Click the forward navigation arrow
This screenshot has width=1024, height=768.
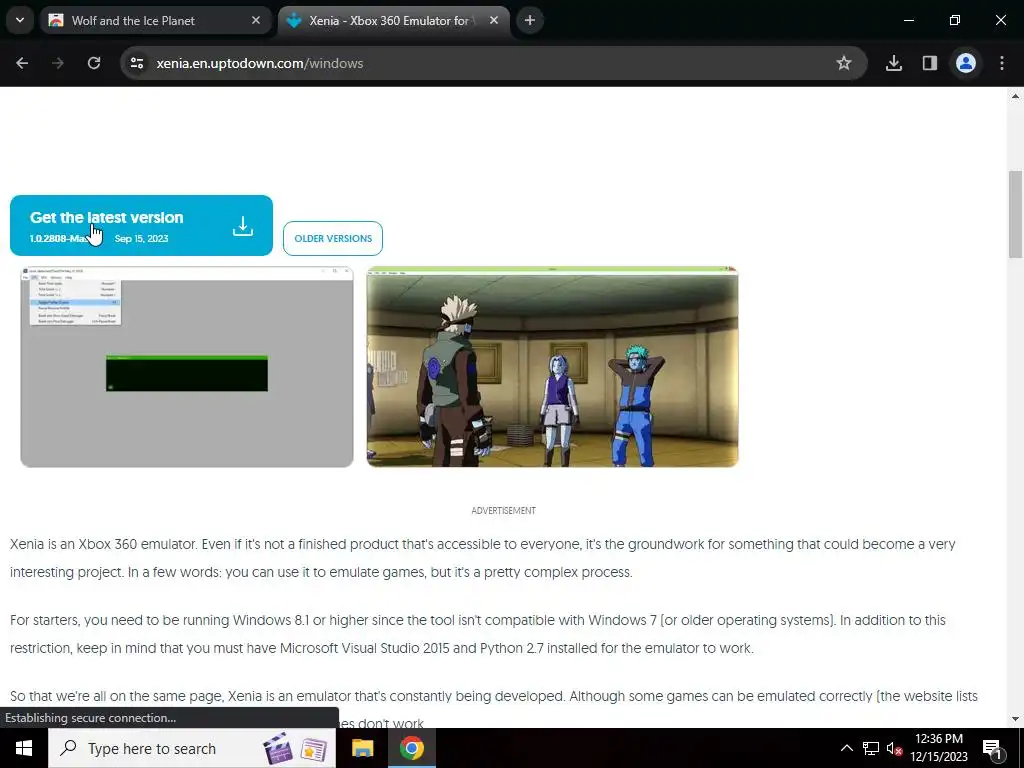click(58, 63)
